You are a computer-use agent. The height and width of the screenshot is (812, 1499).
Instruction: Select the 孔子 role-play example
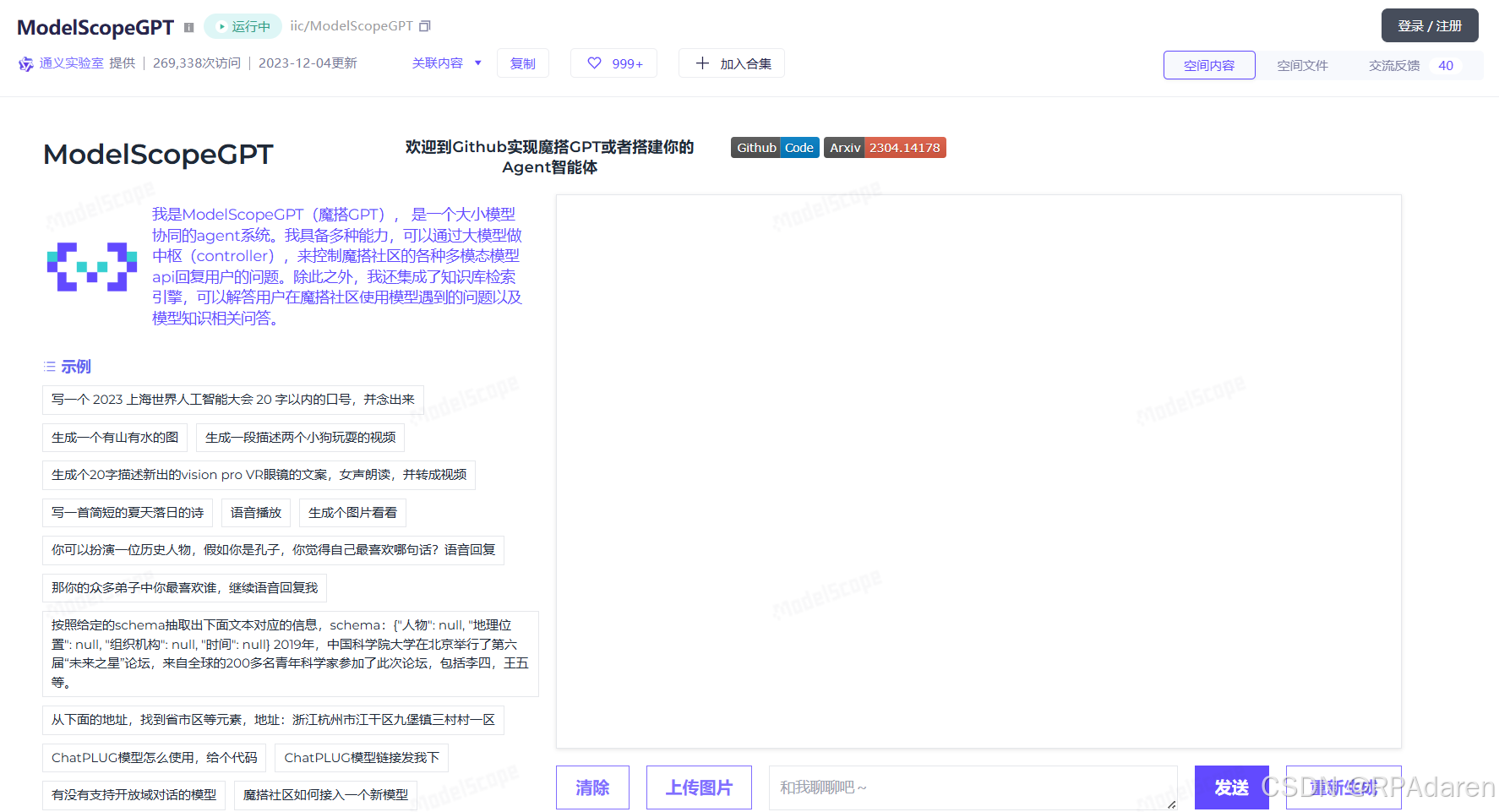pos(273,550)
